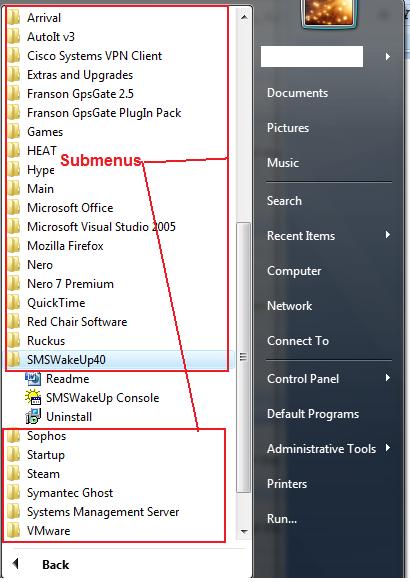Expand Administrative Tools submenu arrow
The width and height of the screenshot is (410, 582).
pos(388,448)
